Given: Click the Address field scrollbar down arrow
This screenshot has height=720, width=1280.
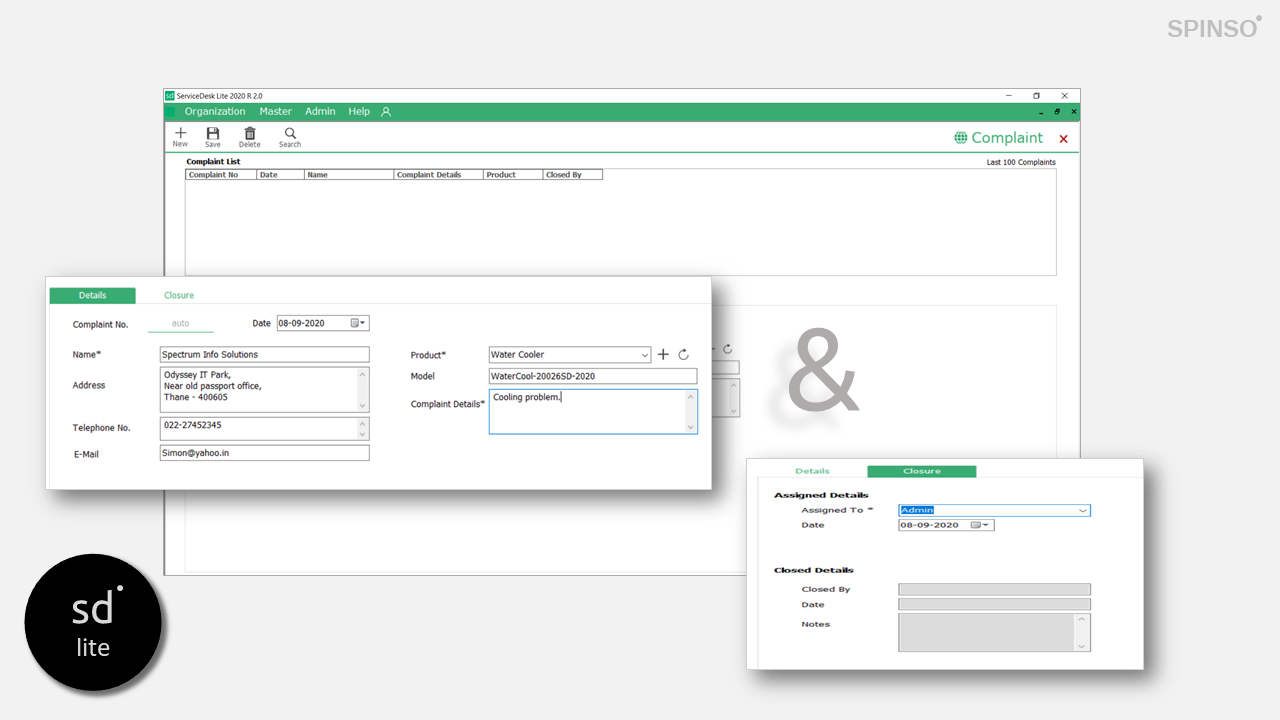Looking at the screenshot, I should tap(362, 406).
